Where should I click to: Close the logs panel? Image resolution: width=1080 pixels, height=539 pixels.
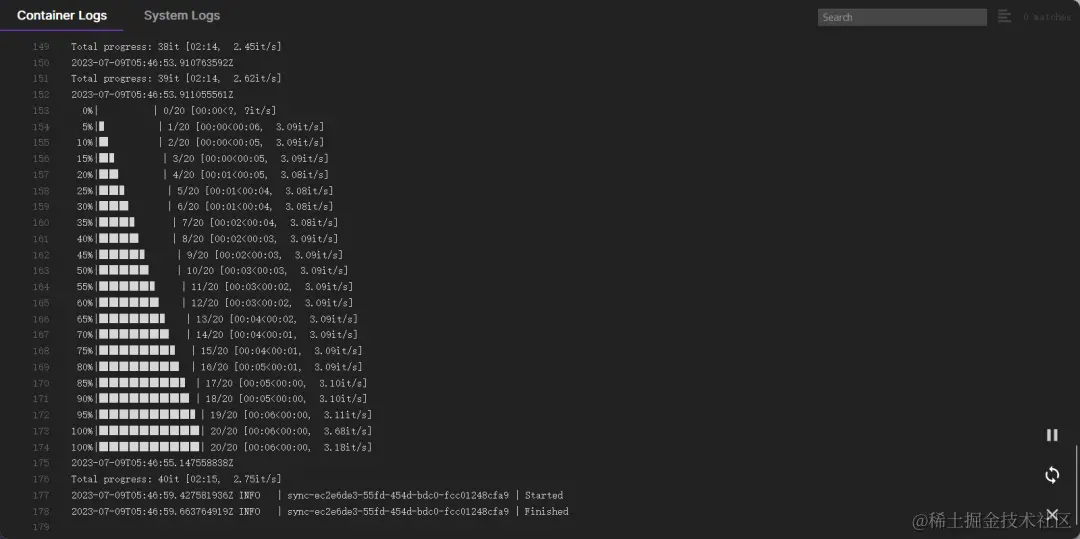click(1052, 514)
